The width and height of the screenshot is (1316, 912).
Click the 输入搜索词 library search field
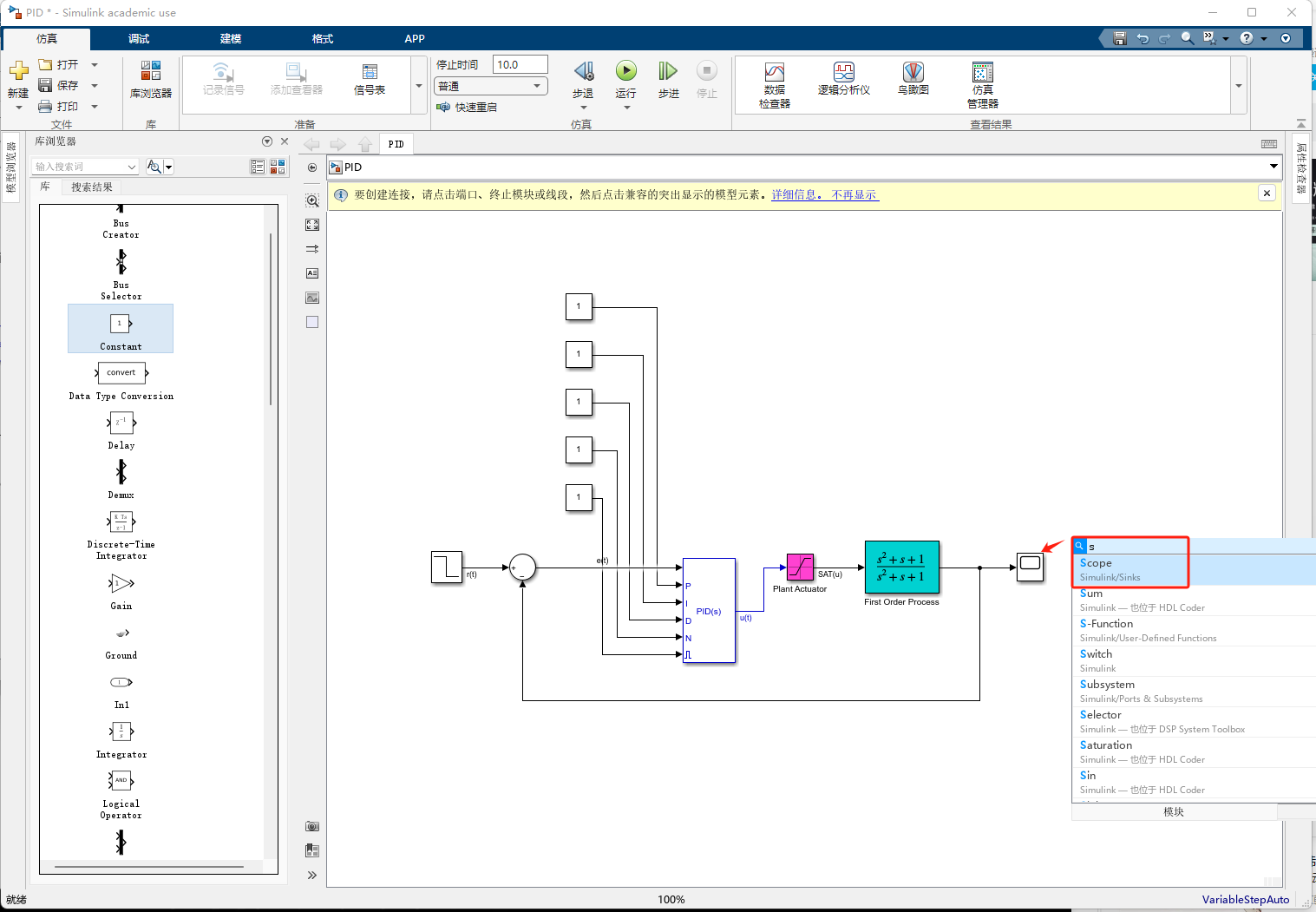[84, 167]
